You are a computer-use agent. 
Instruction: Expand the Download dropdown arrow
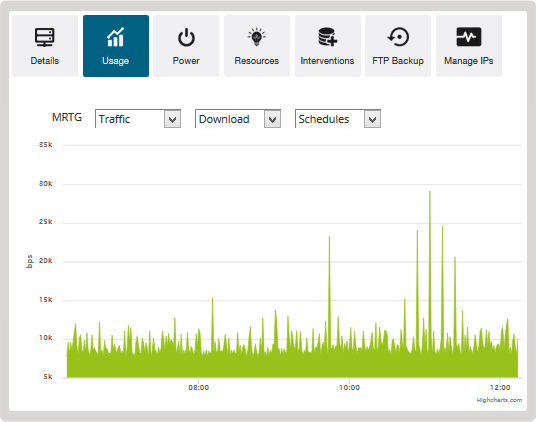pos(272,119)
